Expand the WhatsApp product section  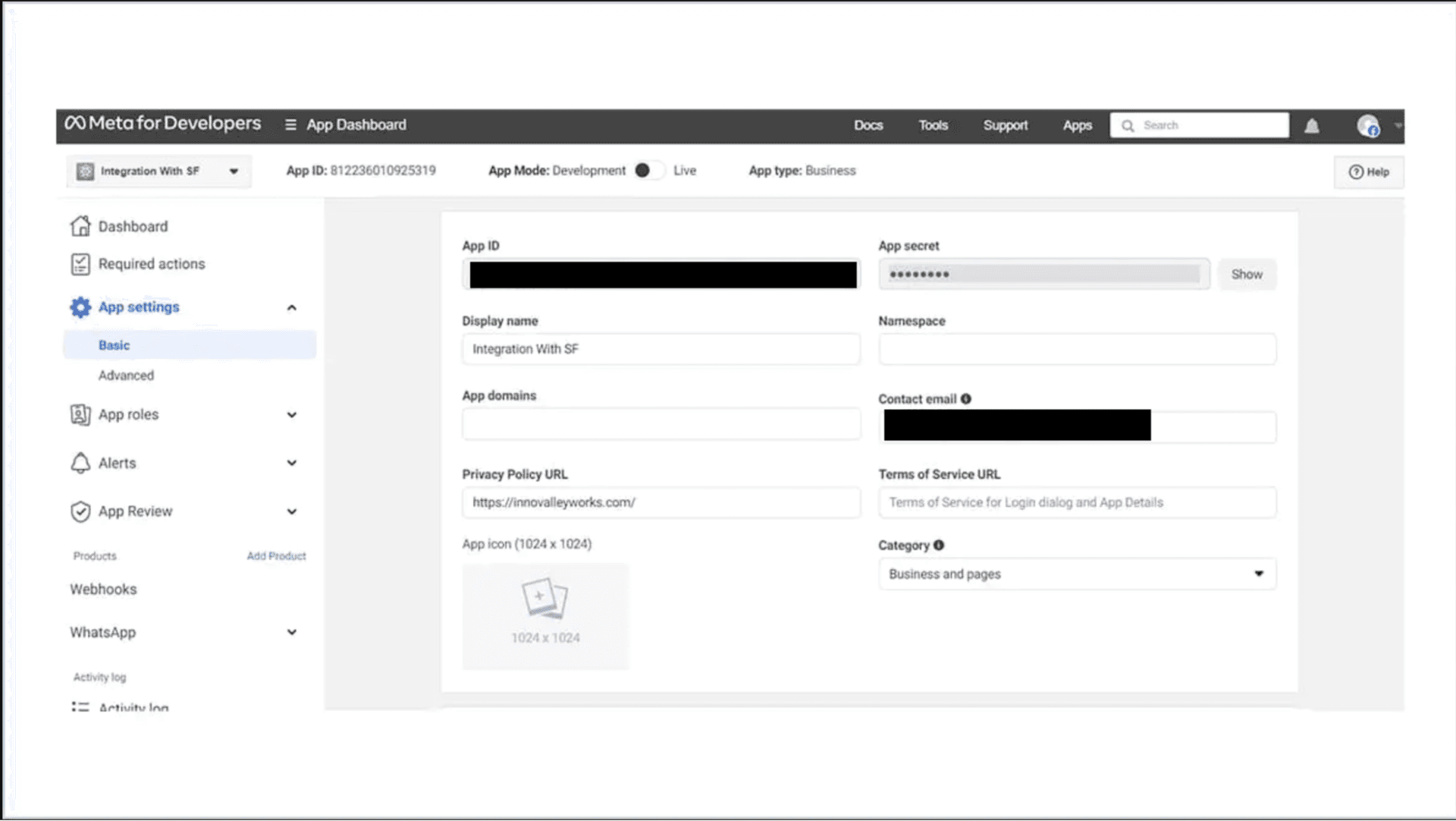(291, 633)
